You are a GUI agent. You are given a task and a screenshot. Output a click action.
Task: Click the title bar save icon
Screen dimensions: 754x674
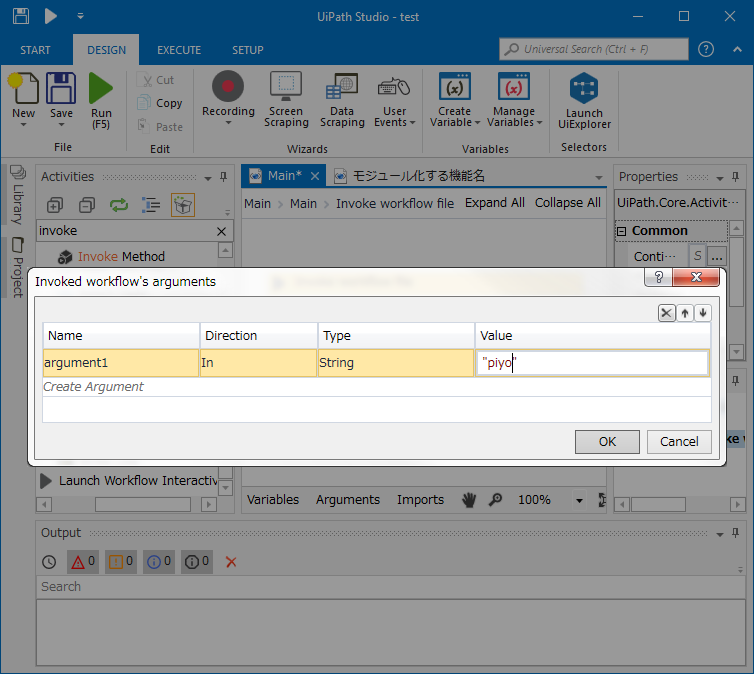[x=21, y=16]
